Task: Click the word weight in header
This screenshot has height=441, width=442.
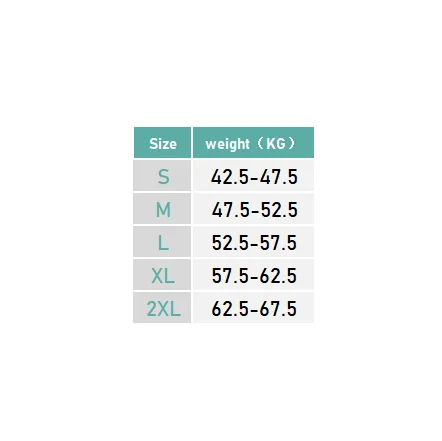Action: [227, 144]
